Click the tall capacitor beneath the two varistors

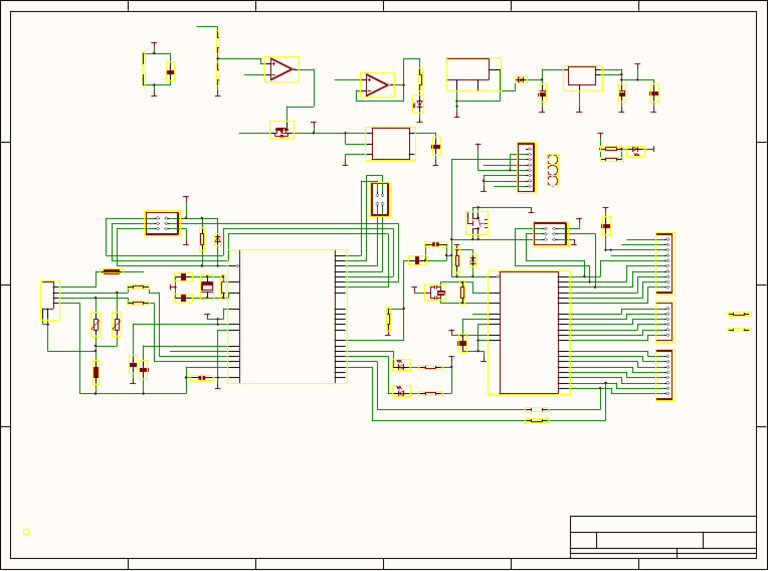96,373
